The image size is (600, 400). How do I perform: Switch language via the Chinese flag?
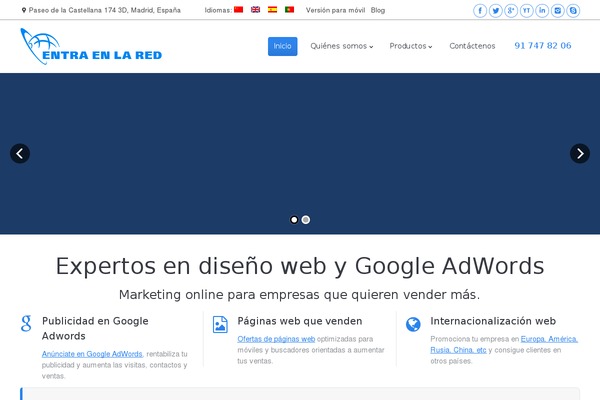(x=238, y=10)
